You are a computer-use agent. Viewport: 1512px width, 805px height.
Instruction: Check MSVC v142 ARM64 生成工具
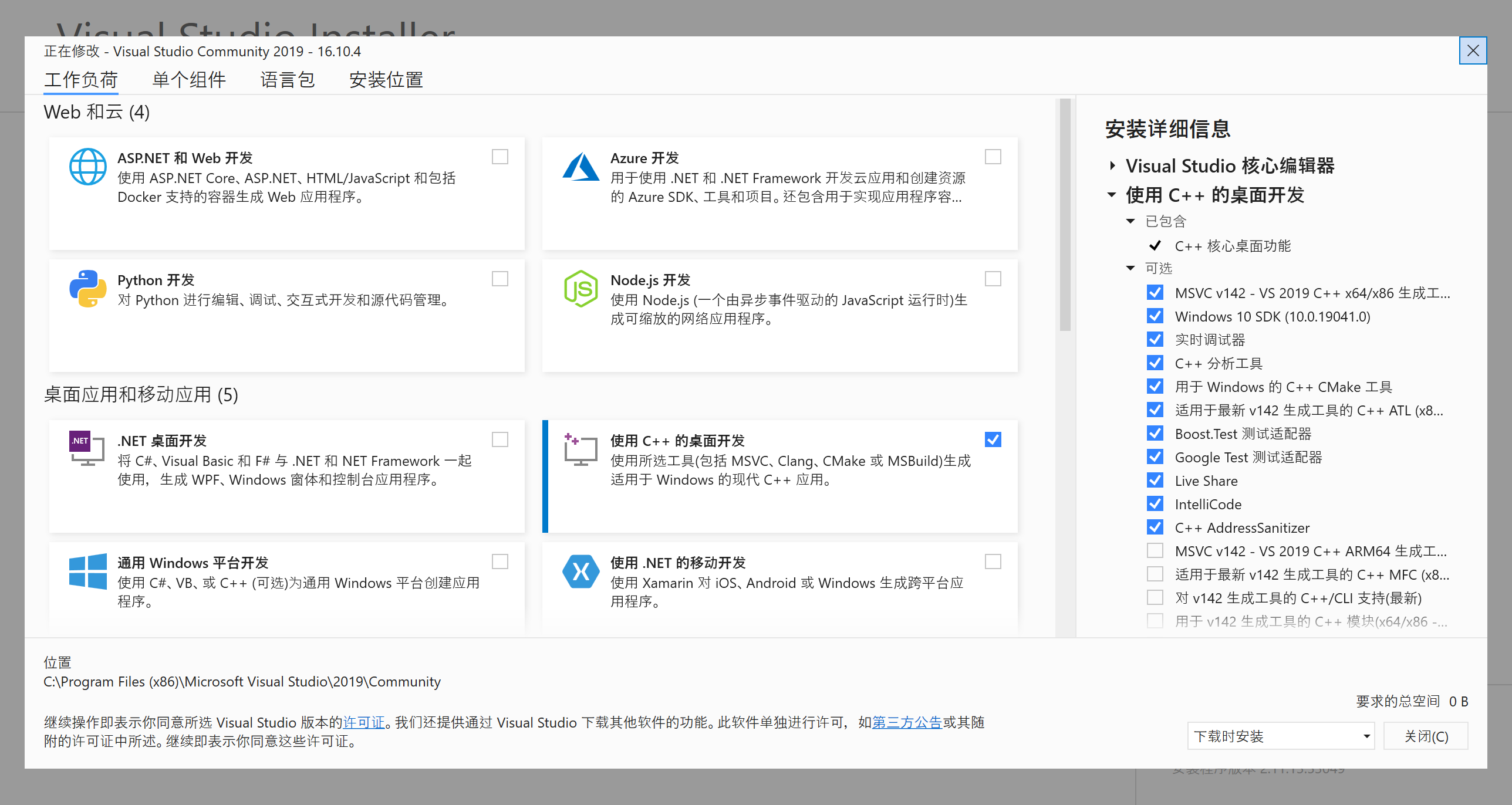click(1155, 550)
